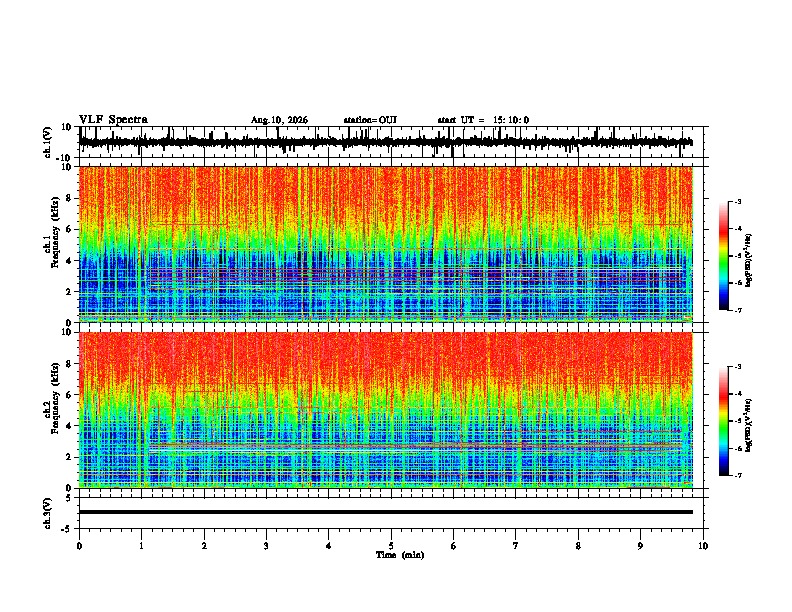Viewport: 792px width, 612px height.
Task: Click the "ch.1(V)" waveform axis label
Action: pyautogui.click(x=48, y=142)
